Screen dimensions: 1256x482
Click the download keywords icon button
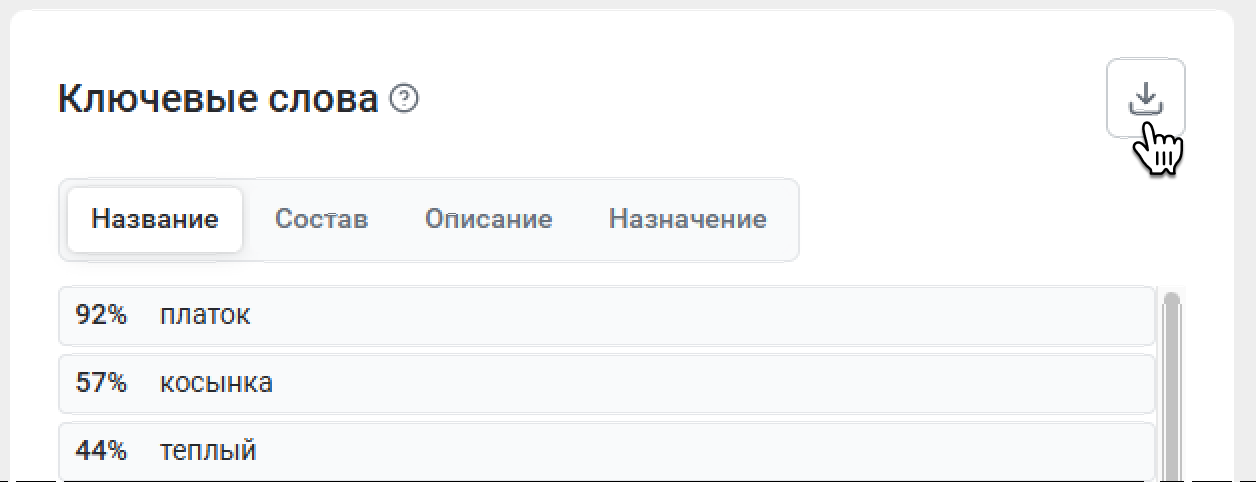[x=1145, y=98]
